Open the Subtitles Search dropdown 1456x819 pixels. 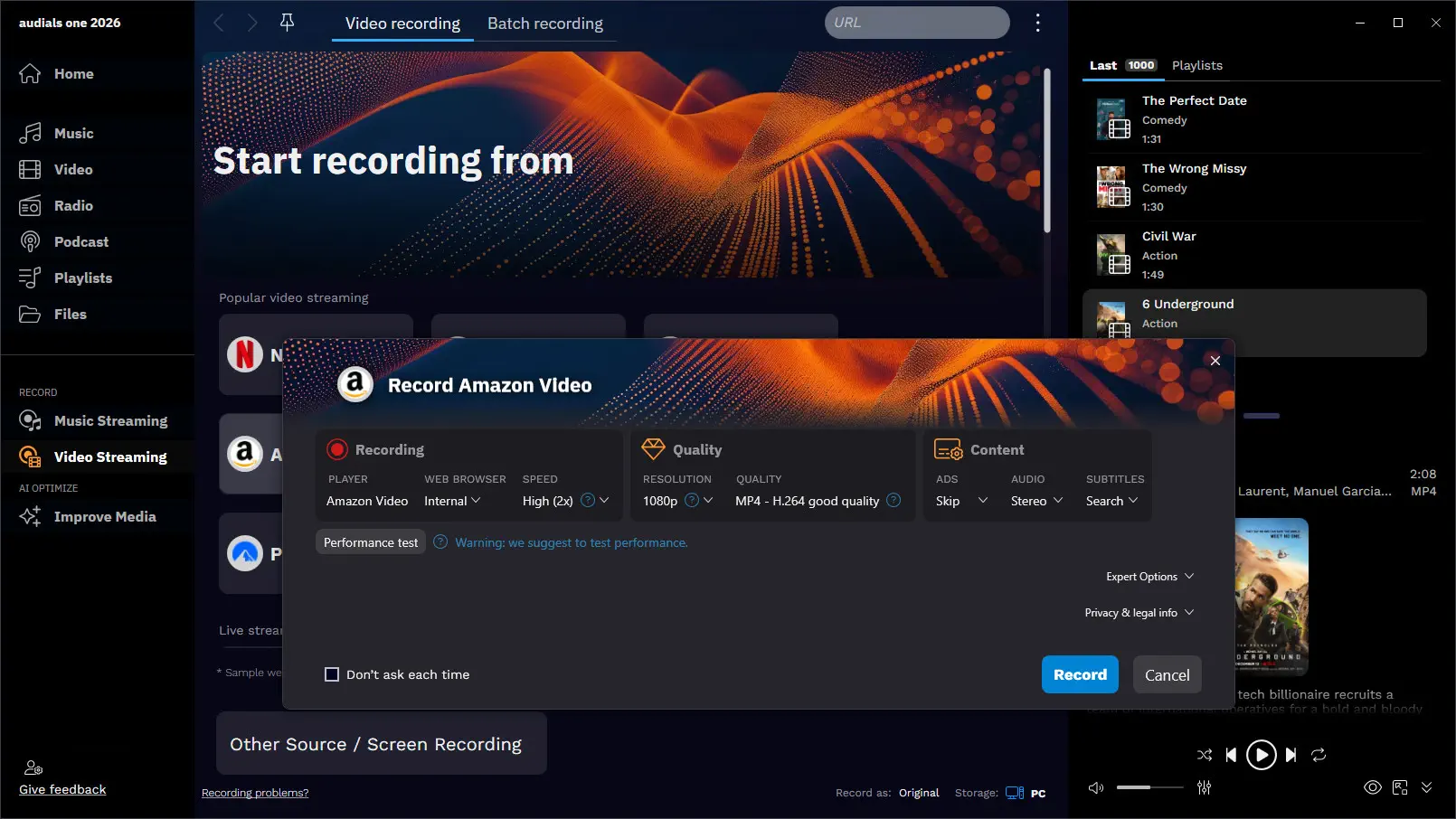tap(1111, 501)
